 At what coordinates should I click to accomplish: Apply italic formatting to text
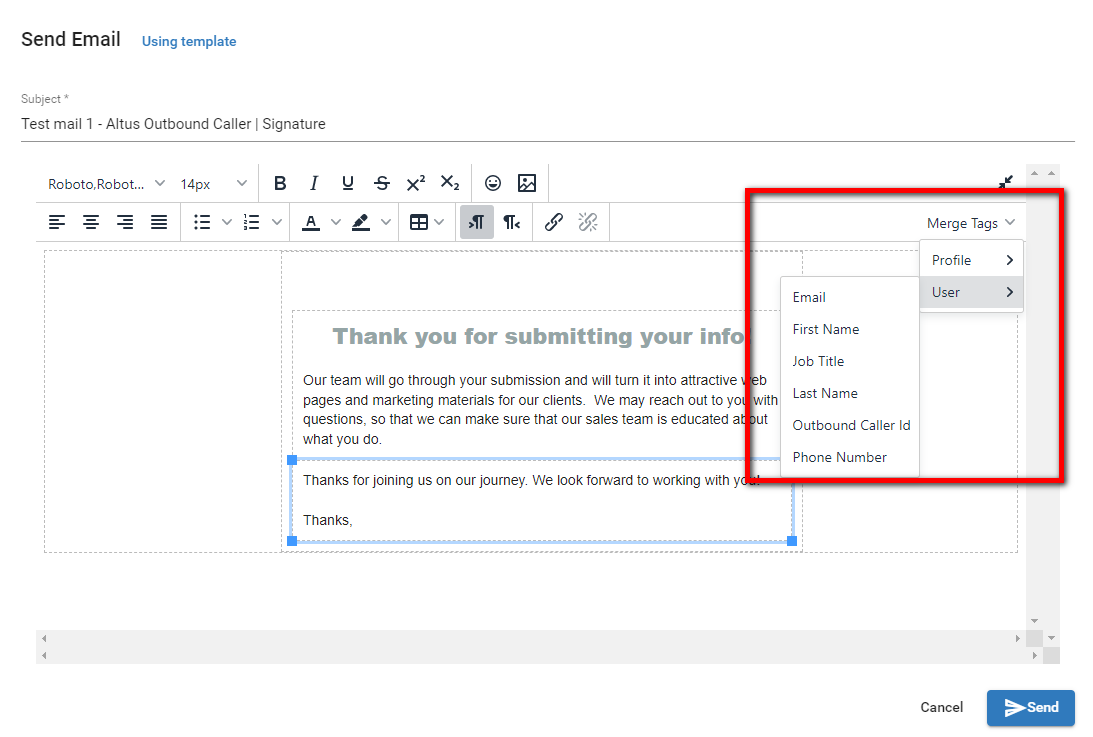tap(314, 183)
